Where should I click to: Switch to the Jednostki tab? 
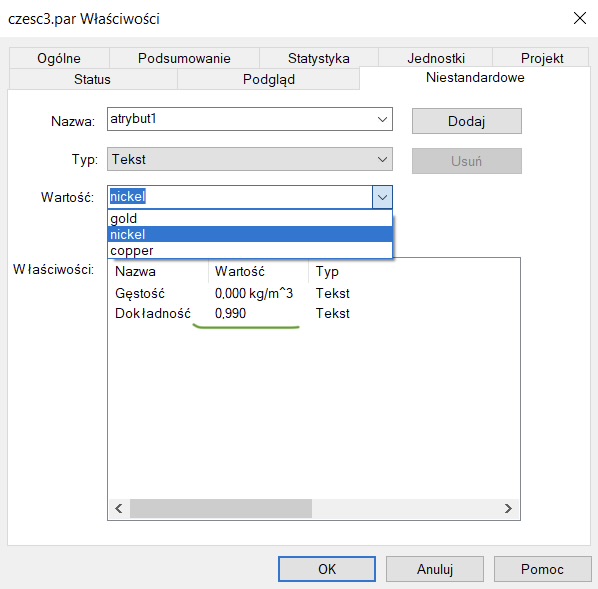(x=436, y=58)
